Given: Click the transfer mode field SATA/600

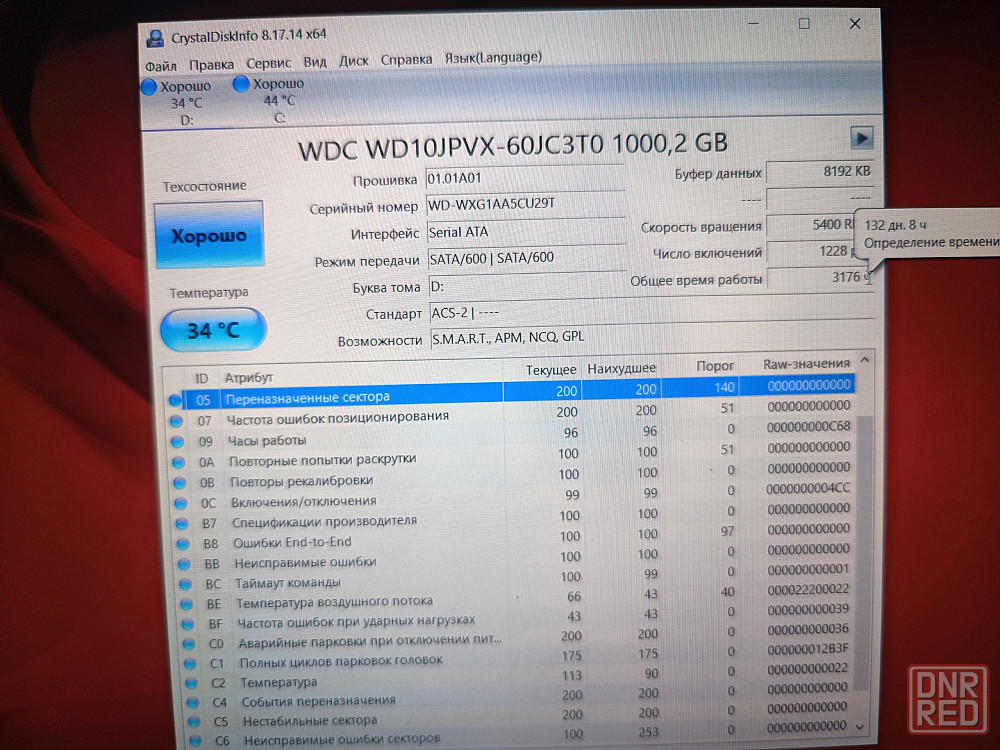Looking at the screenshot, I should tap(527, 258).
